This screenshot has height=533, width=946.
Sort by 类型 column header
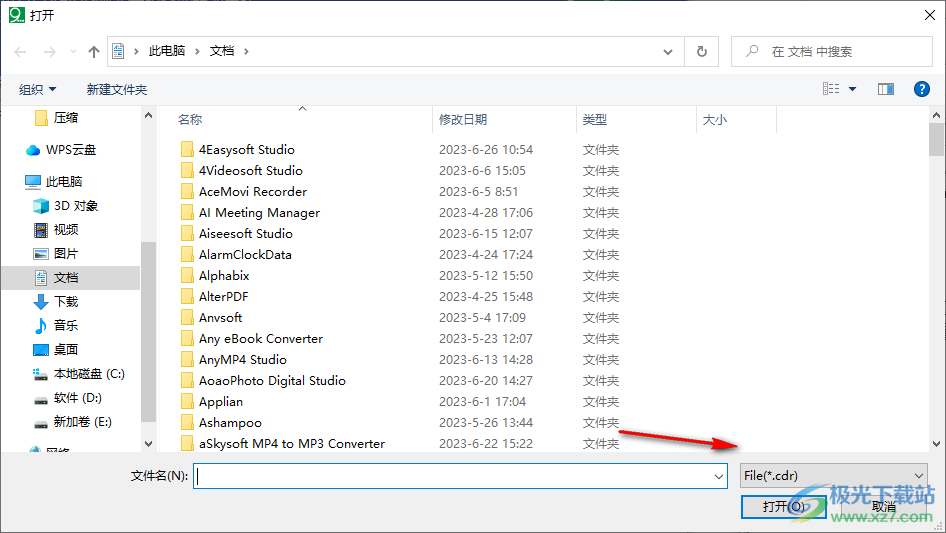tap(594, 120)
